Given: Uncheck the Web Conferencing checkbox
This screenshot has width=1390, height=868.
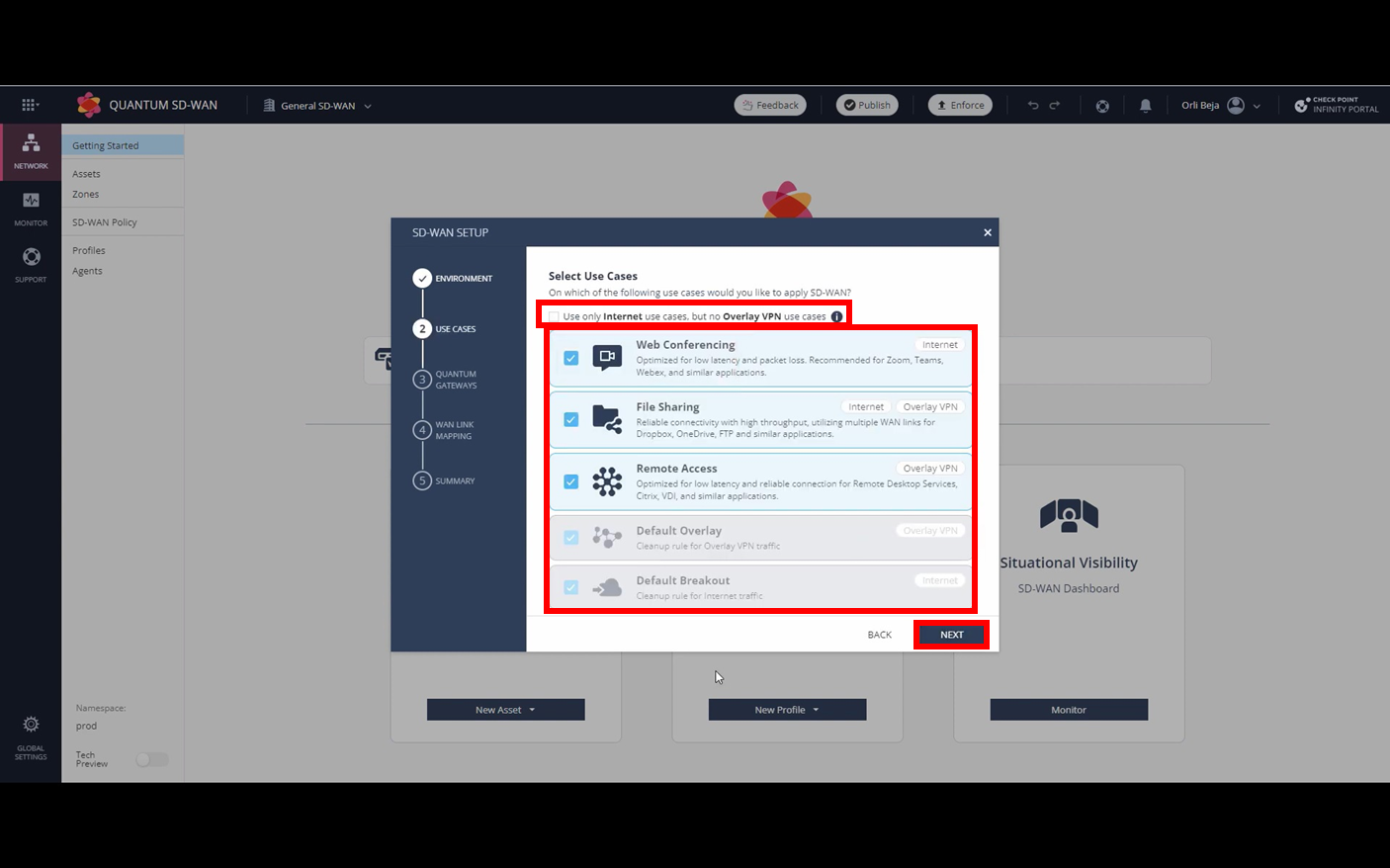Looking at the screenshot, I should 571,358.
